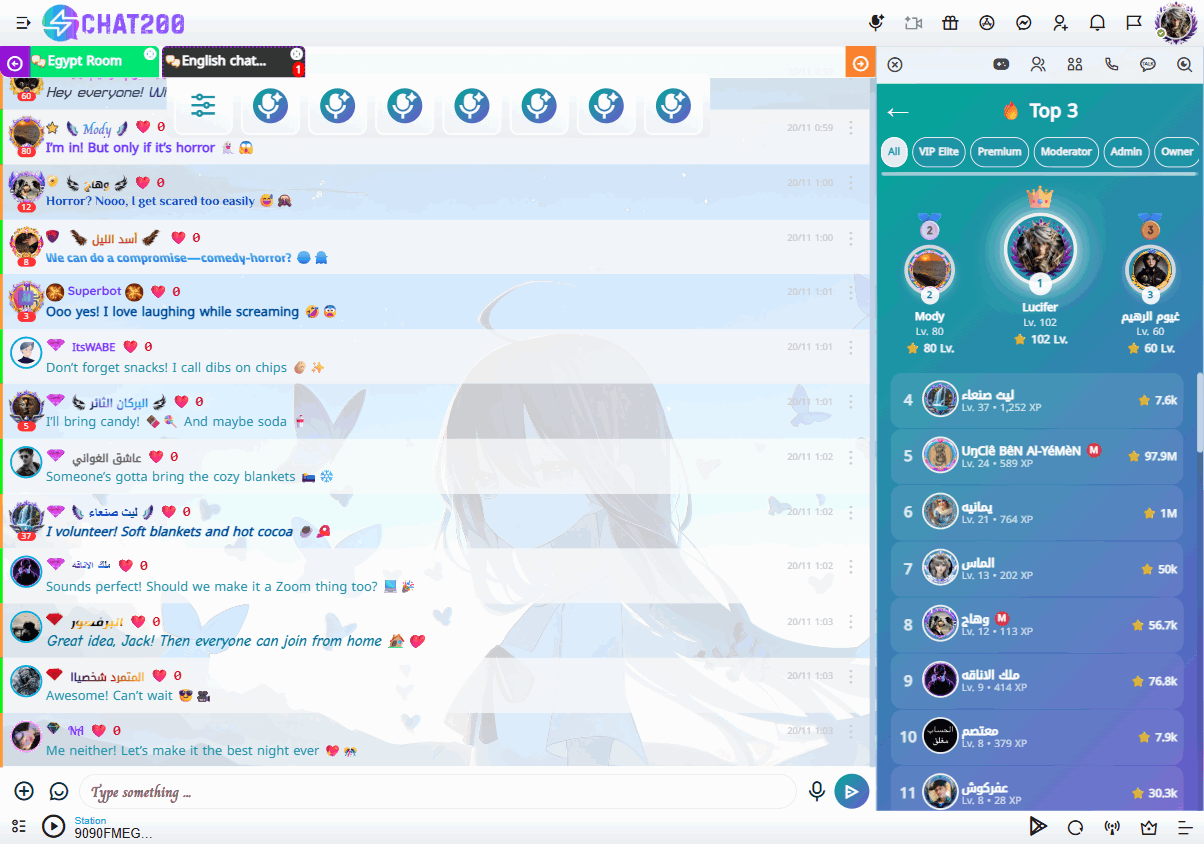Expand the hamburger menu beside Chat200 logo
1204x844 pixels.
(23, 23)
